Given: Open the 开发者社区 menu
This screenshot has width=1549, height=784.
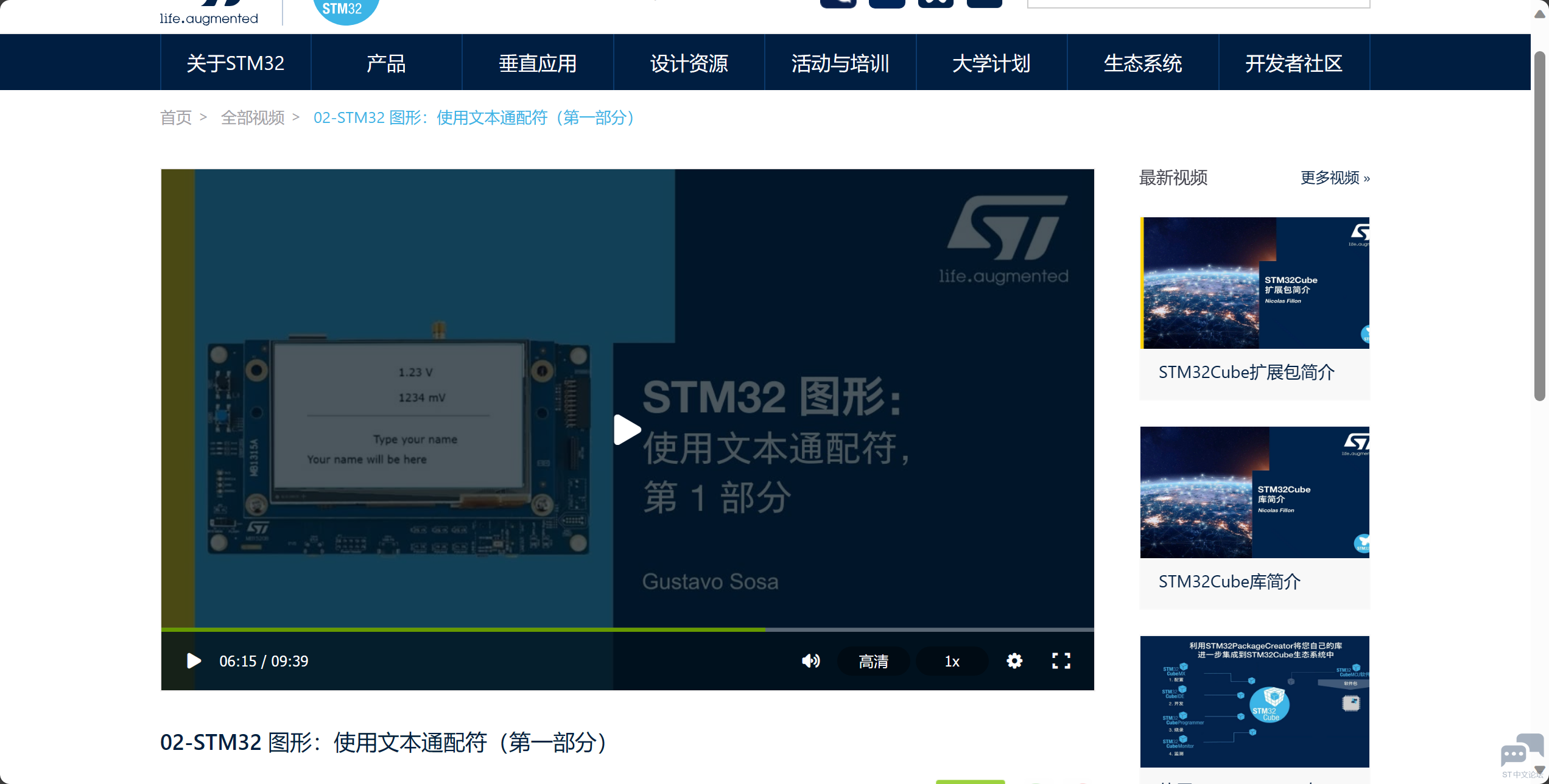Looking at the screenshot, I should point(1294,63).
